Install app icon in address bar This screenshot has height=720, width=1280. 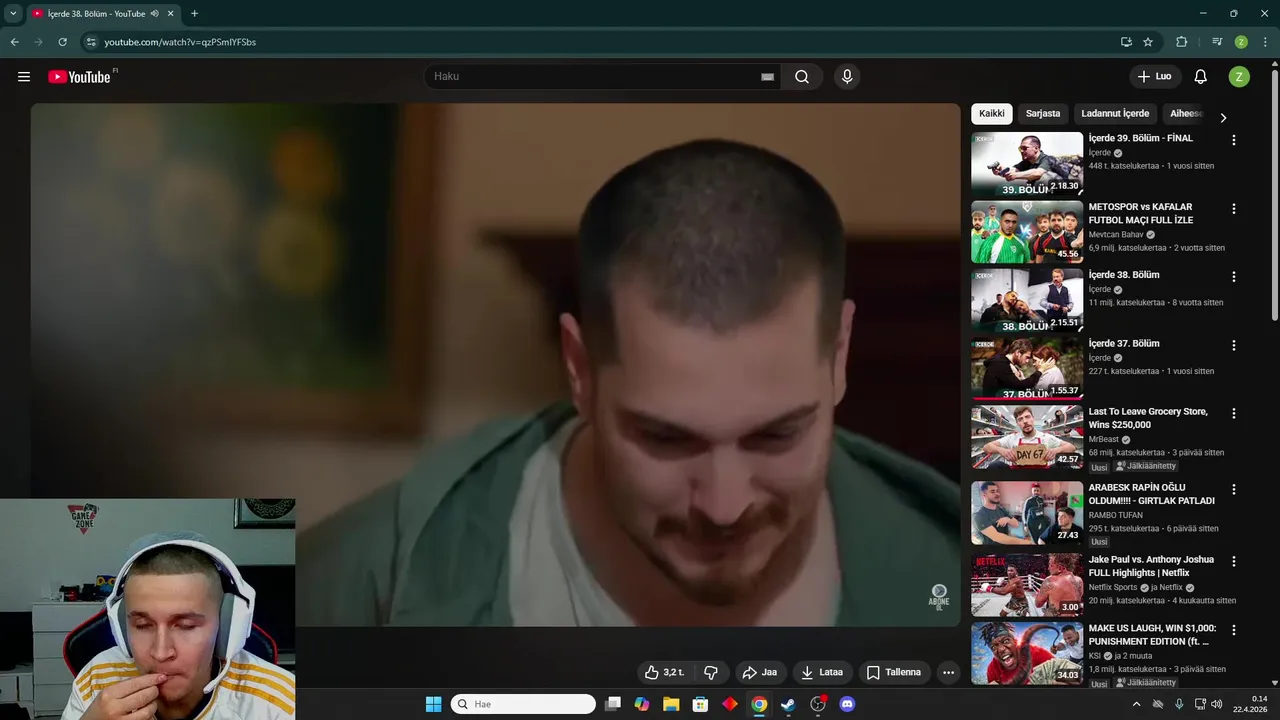coord(1126,42)
